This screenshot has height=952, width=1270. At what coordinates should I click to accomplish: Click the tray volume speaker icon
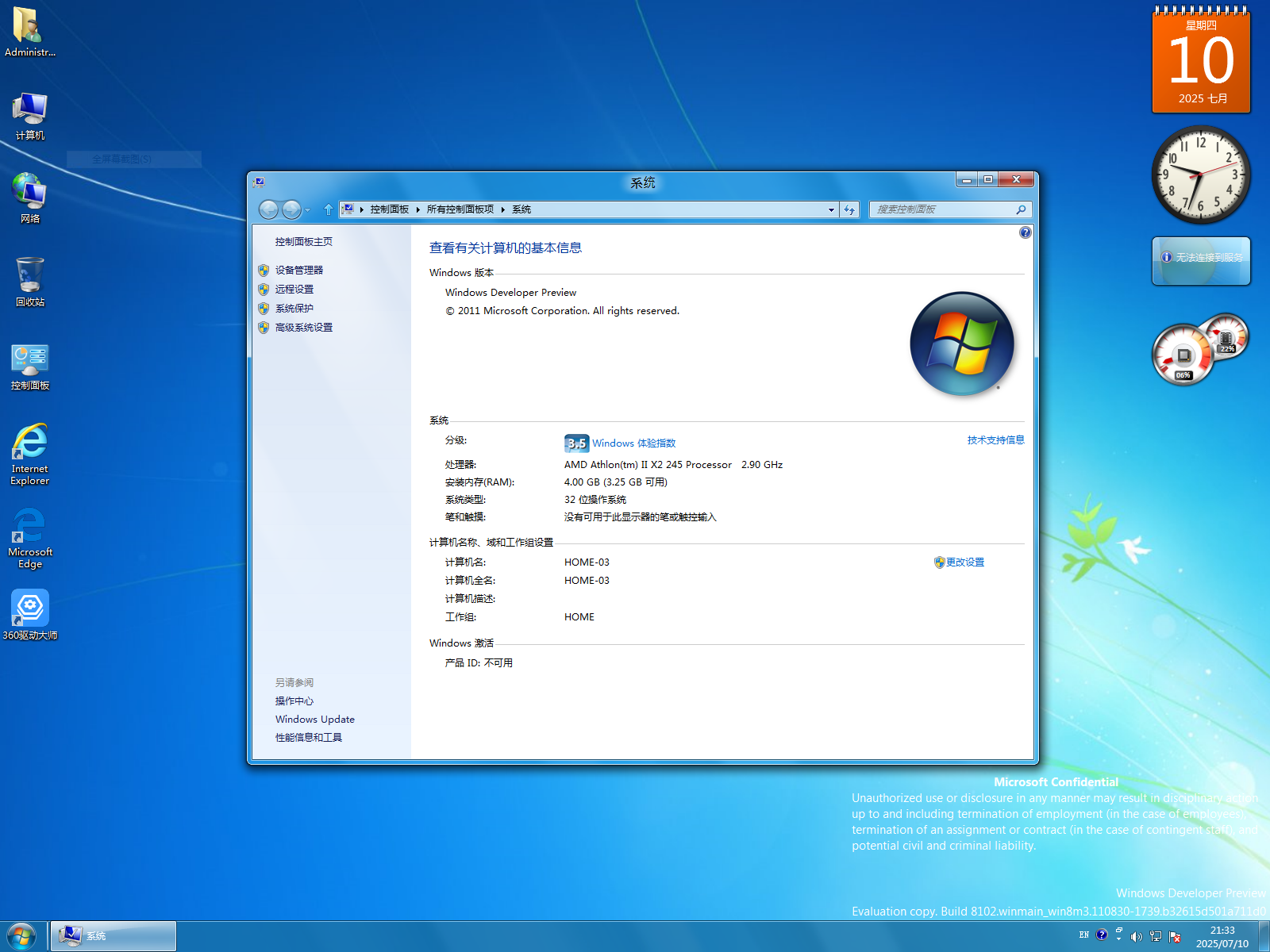point(1136,937)
